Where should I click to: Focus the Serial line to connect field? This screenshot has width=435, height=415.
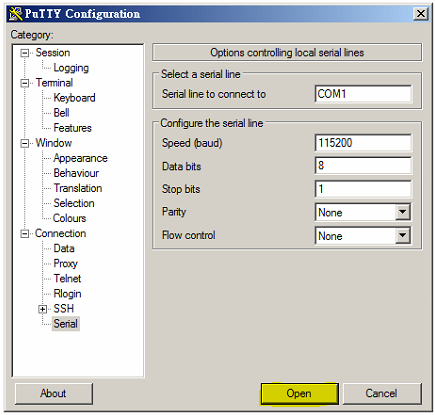(x=363, y=94)
